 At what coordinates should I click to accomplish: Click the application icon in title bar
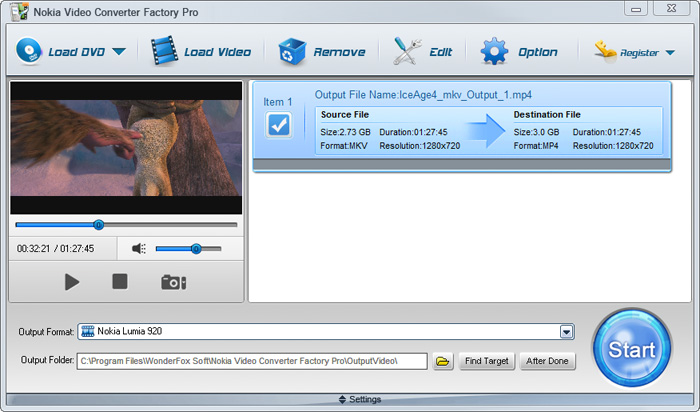pos(20,12)
